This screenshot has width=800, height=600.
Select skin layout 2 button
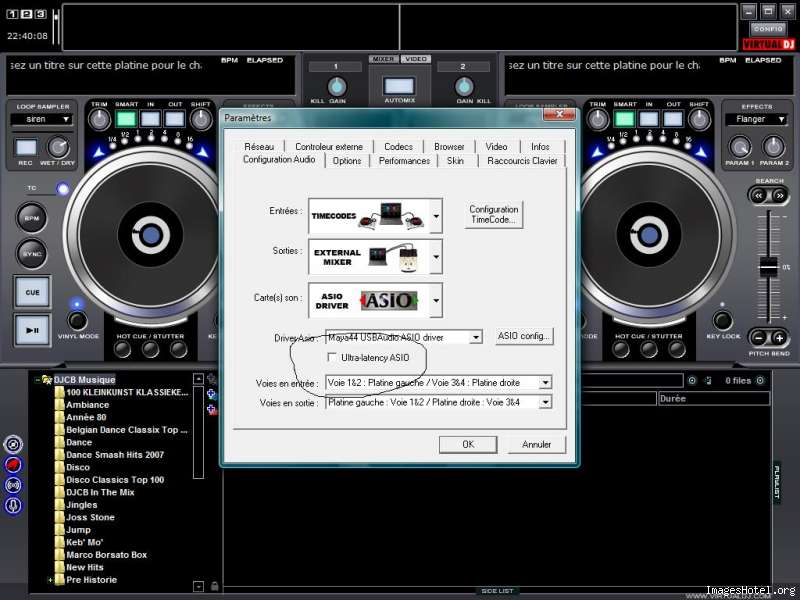[x=26, y=14]
